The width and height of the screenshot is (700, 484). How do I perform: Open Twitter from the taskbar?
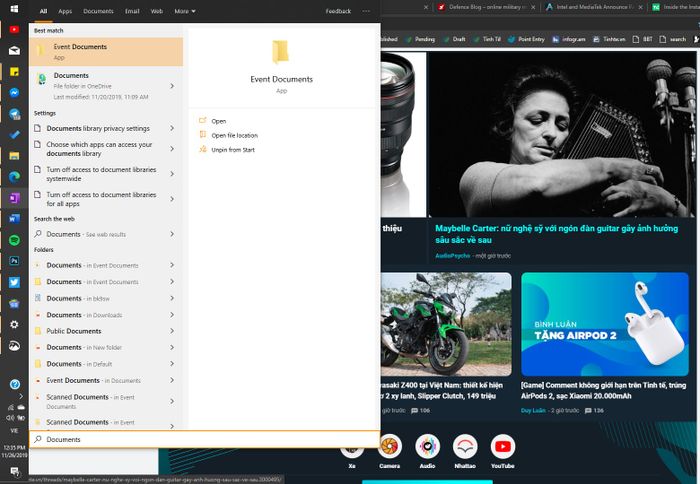point(14,282)
